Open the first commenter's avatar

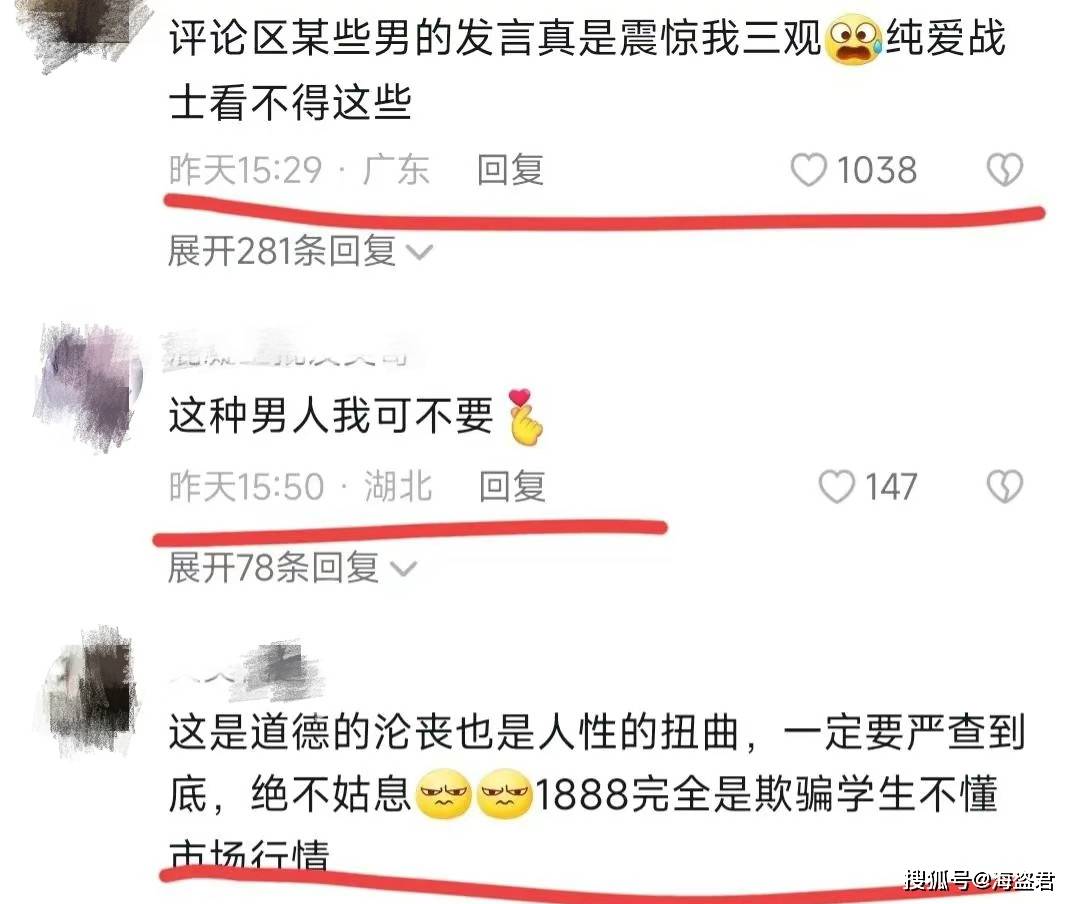81,31
